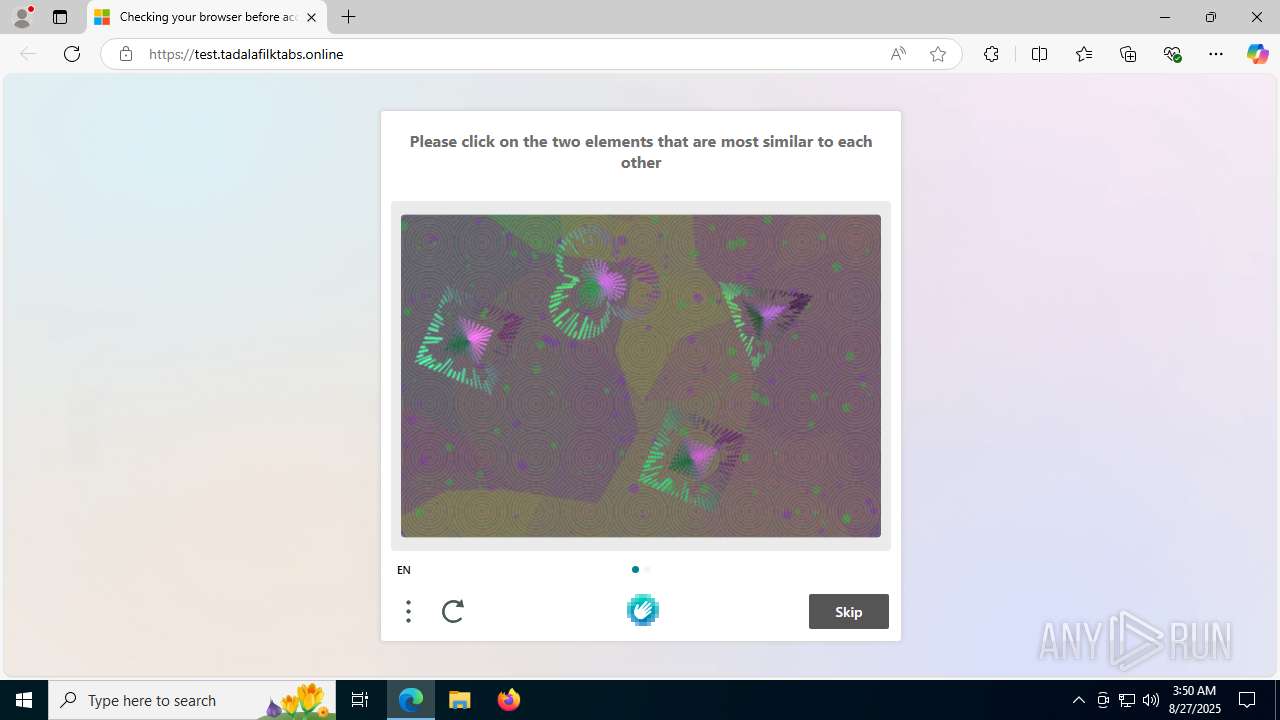Open the Extensions puzzle icon
1280x720 pixels.
click(x=991, y=54)
